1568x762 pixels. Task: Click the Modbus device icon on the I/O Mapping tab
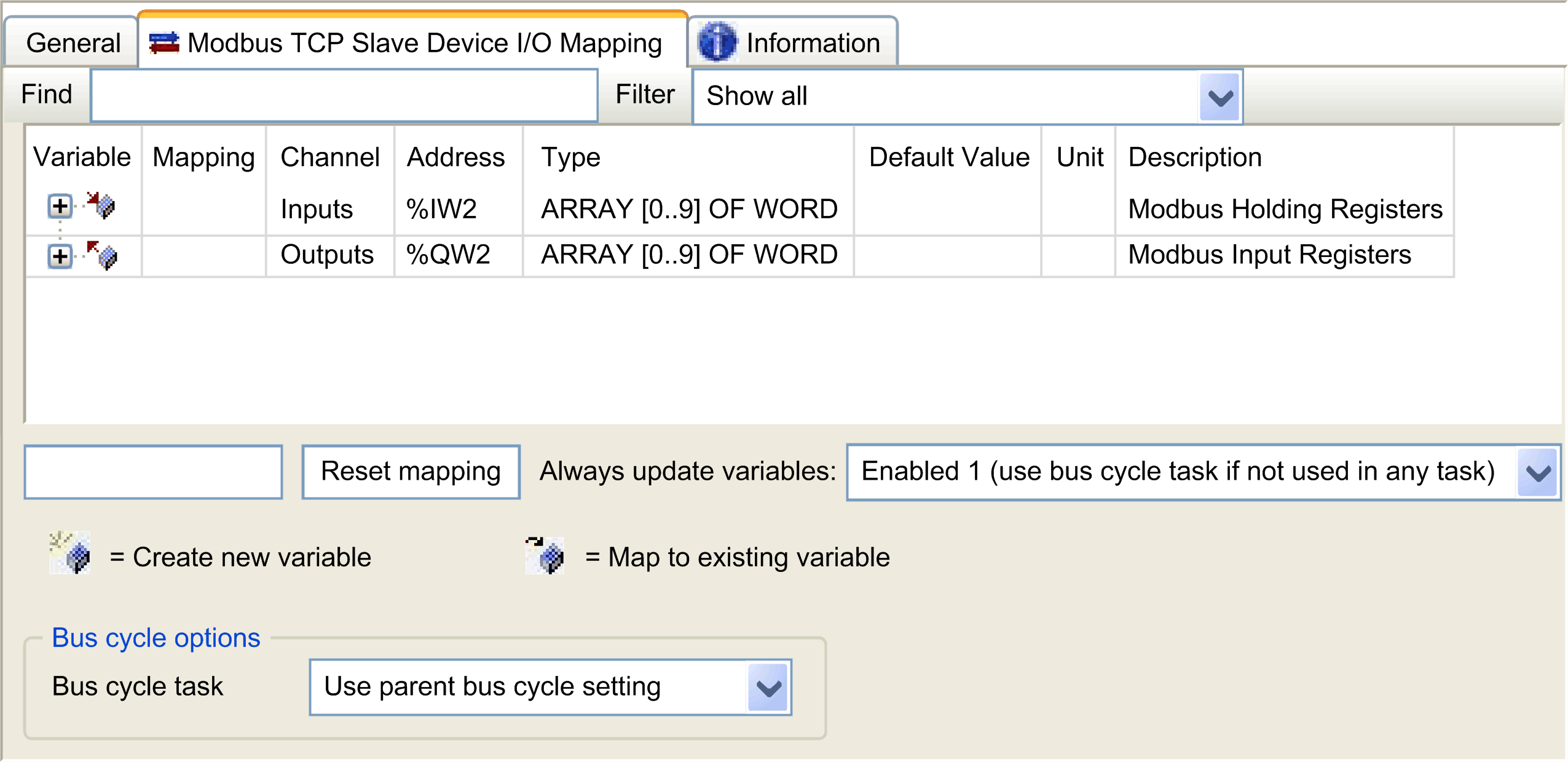click(165, 42)
